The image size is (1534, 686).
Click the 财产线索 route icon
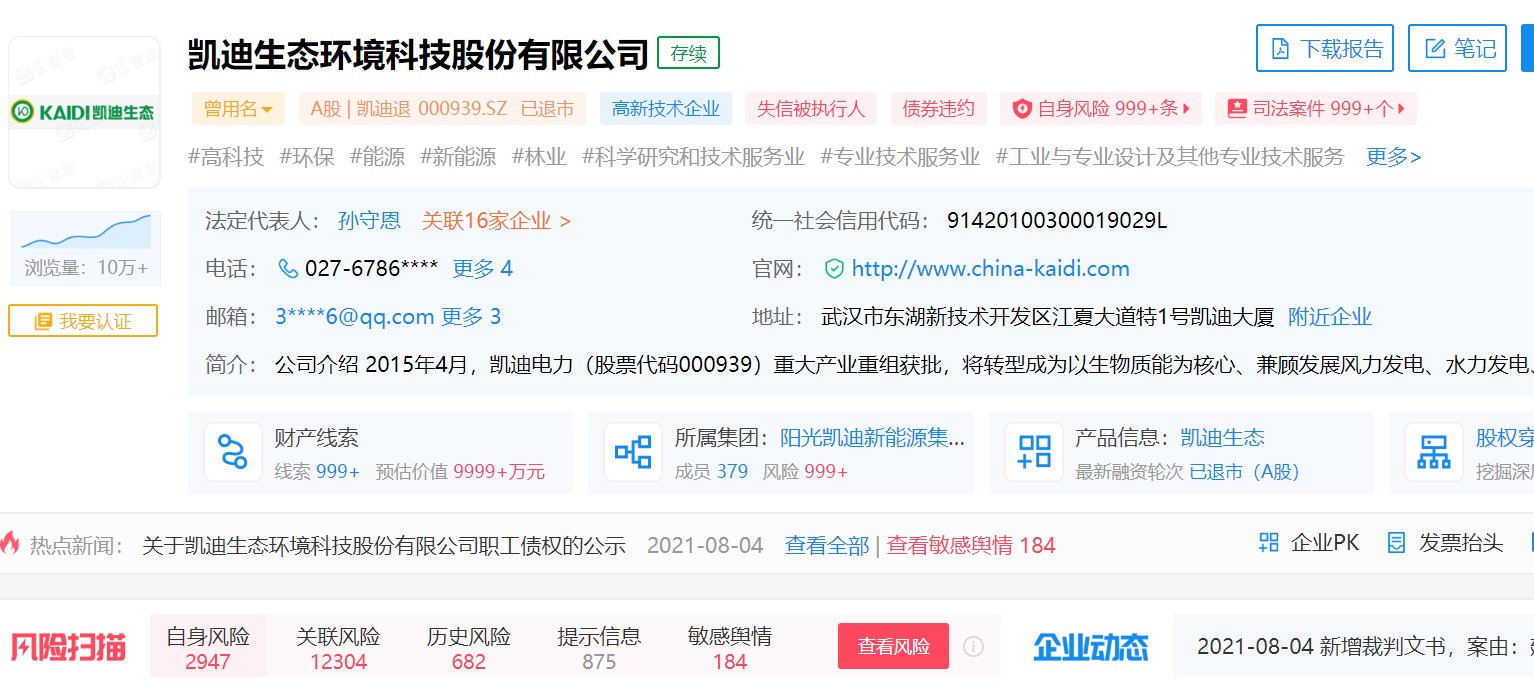pos(233,452)
